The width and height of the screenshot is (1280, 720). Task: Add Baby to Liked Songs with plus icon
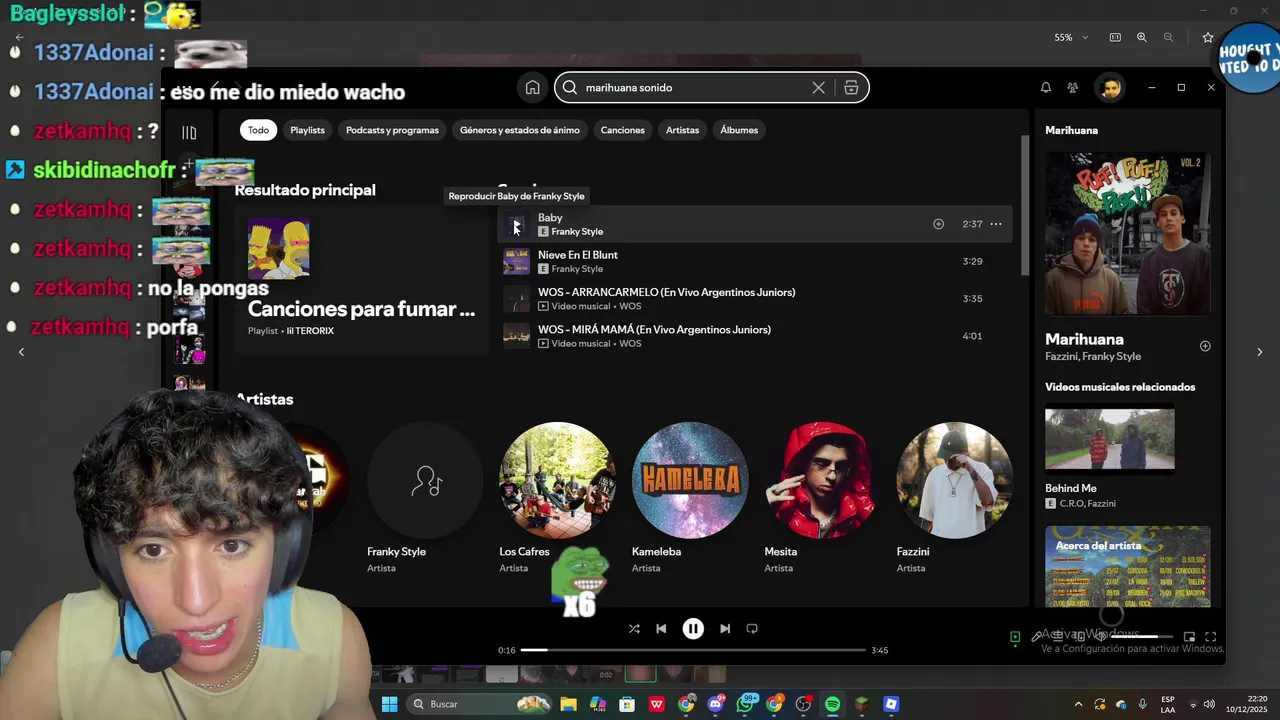[x=938, y=224]
